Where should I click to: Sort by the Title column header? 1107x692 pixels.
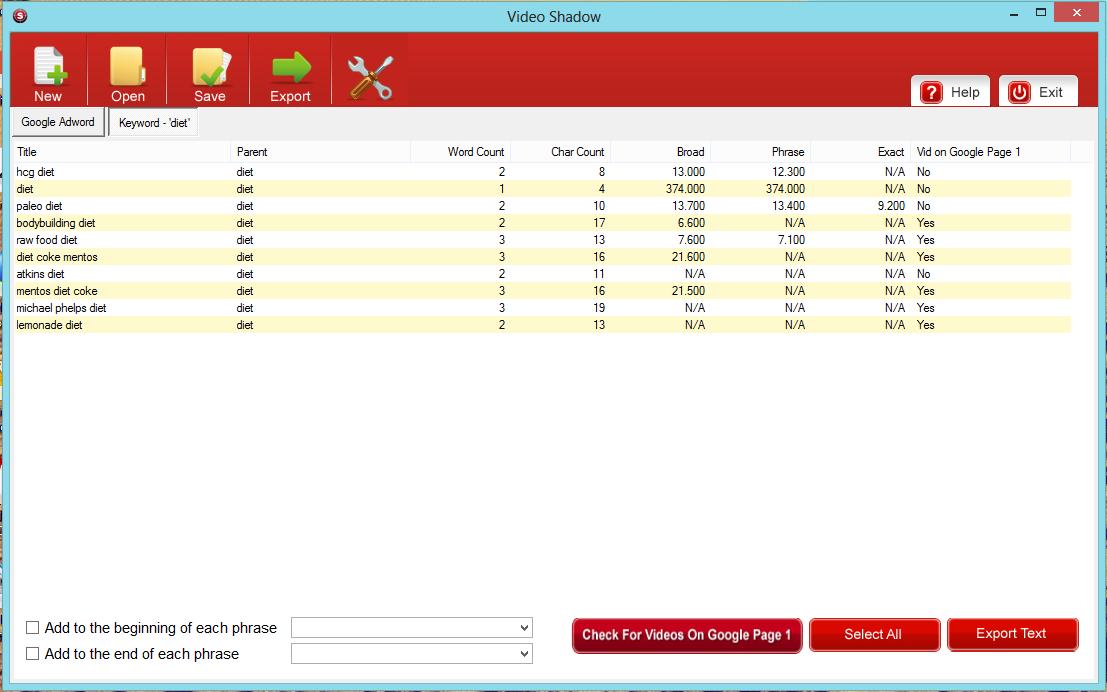122,152
